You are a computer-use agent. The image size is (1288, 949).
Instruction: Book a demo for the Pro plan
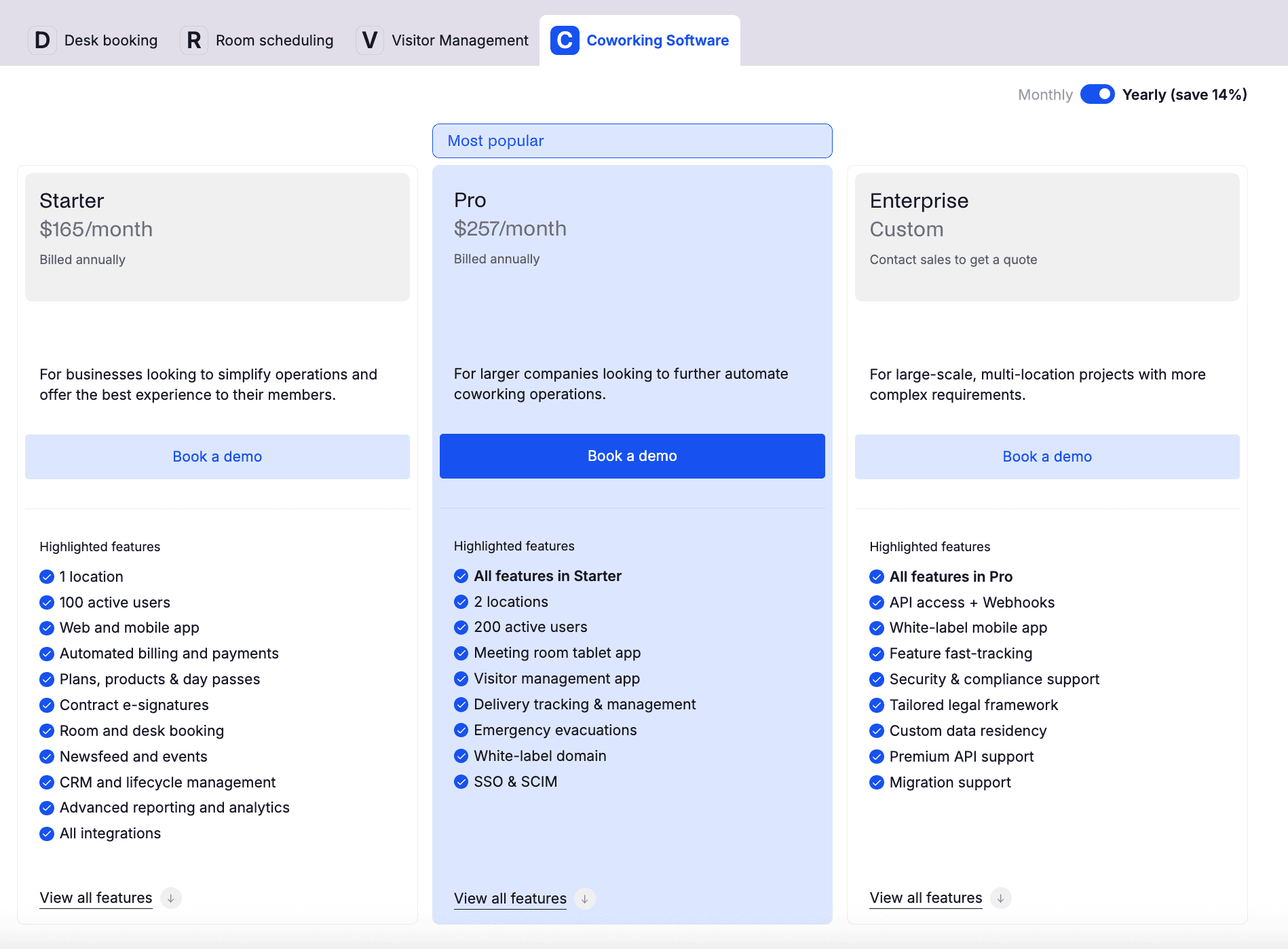pyautogui.click(x=632, y=455)
